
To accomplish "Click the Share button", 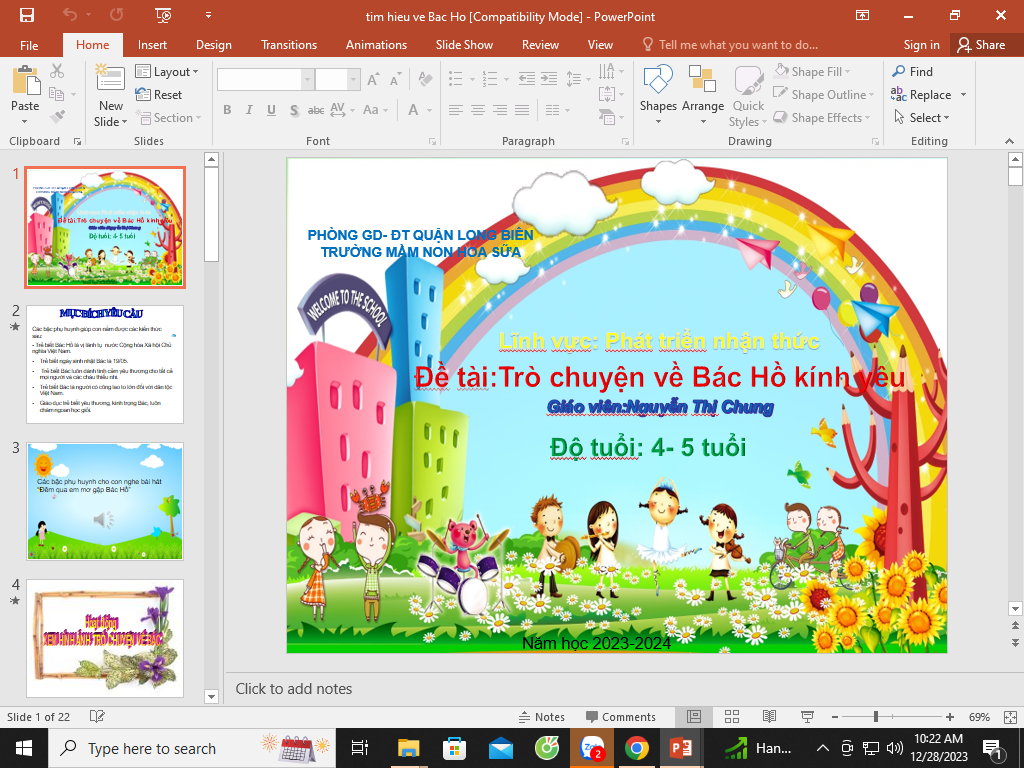I will click(x=980, y=45).
